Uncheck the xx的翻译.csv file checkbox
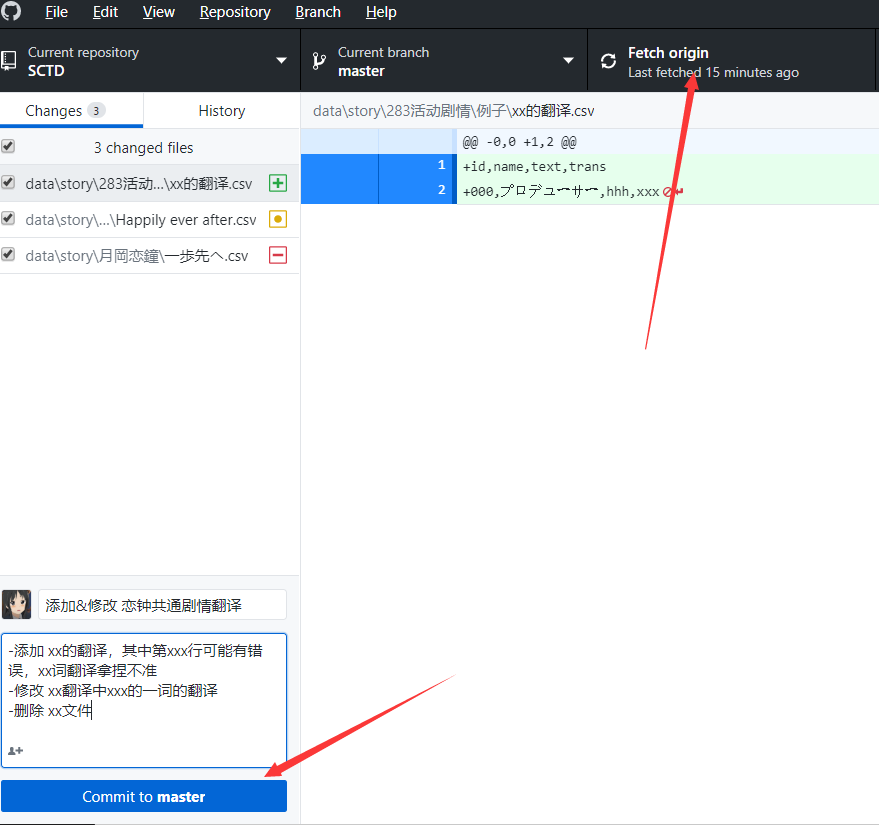The image size is (879, 825). (x=8, y=182)
